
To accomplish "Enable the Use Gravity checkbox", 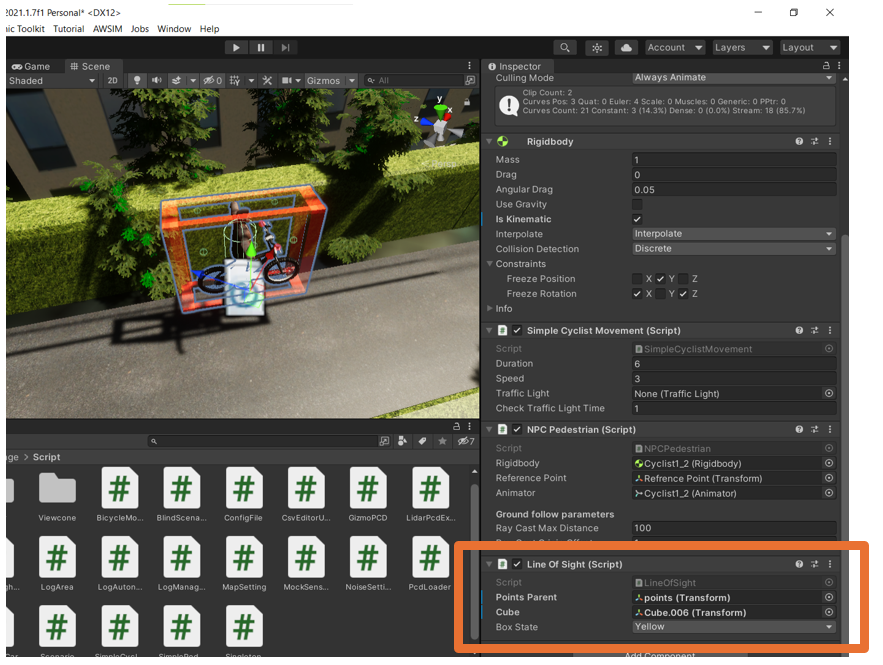I will [x=637, y=204].
